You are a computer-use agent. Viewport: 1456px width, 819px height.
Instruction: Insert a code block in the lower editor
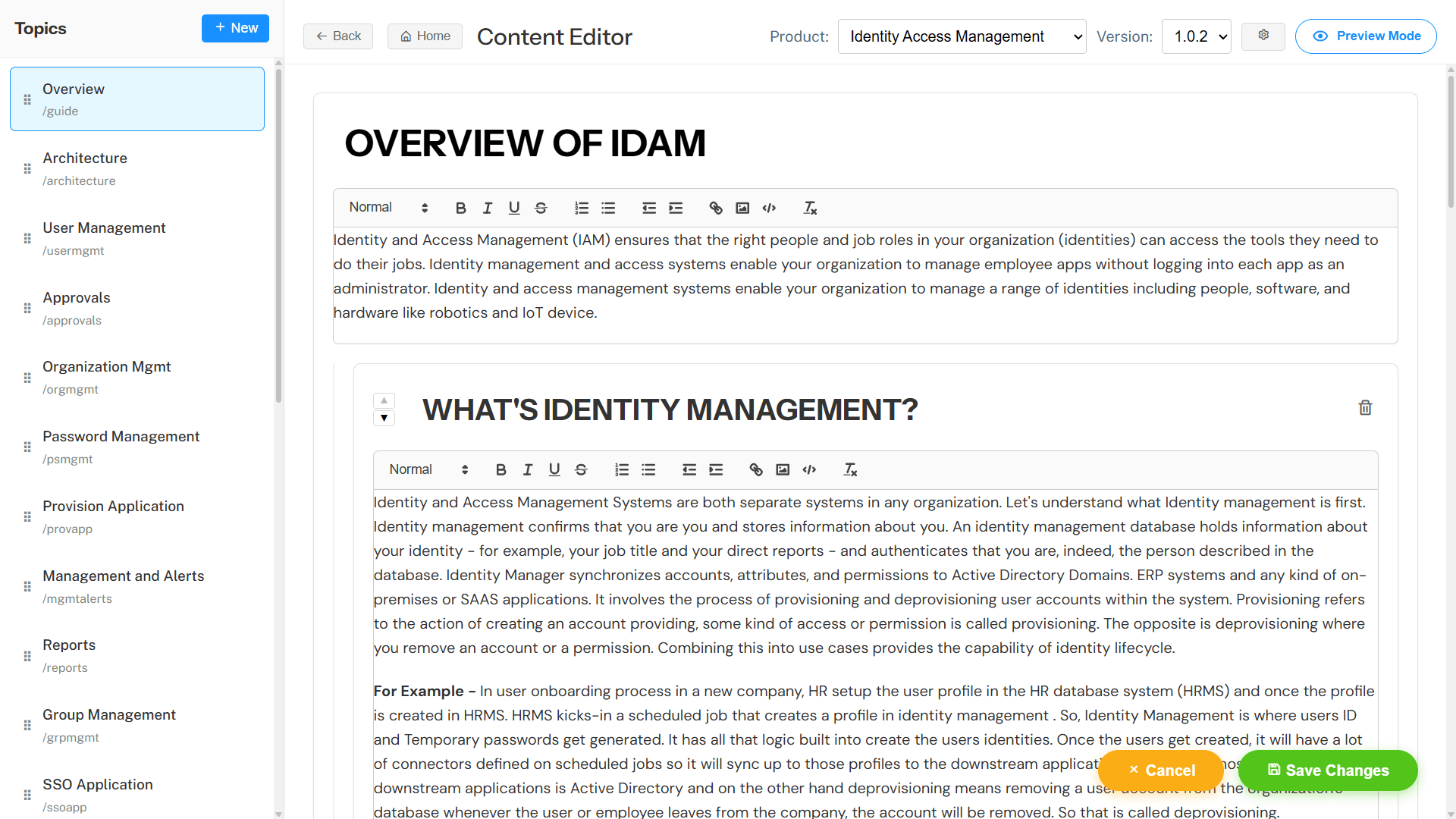point(808,469)
